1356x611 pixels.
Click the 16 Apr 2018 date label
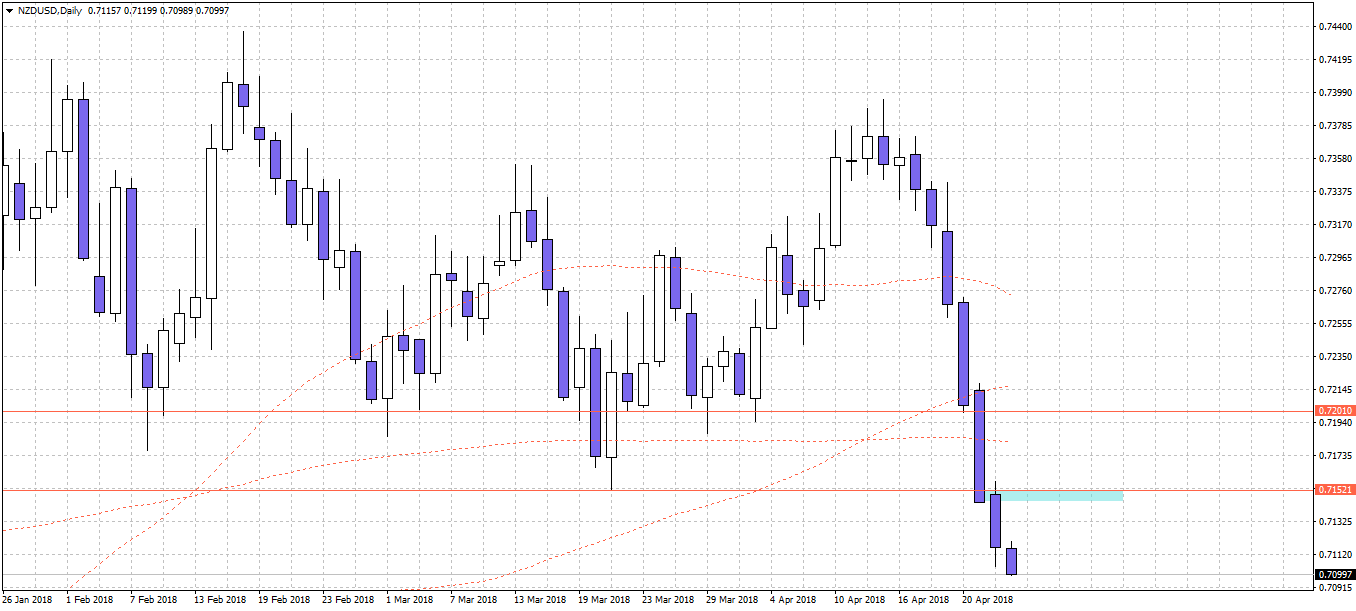(924, 600)
